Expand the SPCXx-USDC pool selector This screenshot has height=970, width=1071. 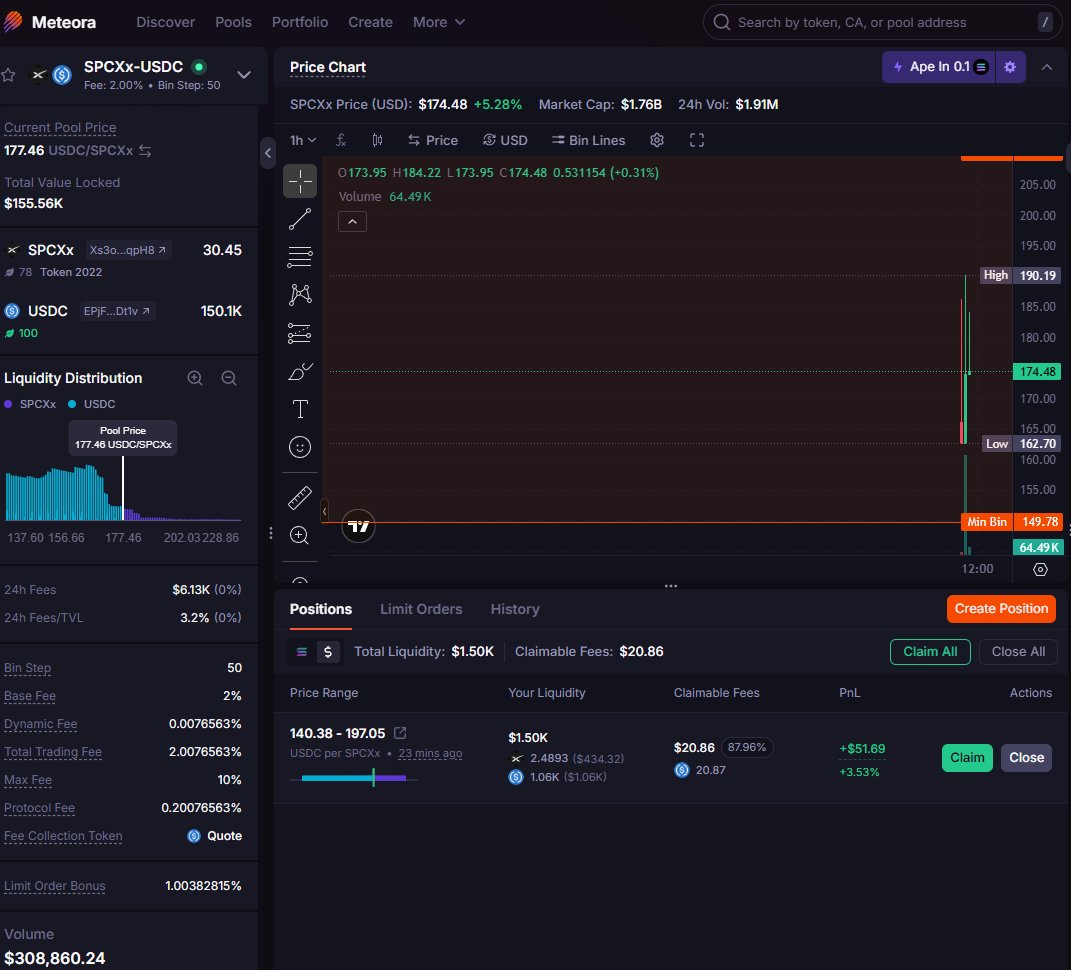click(x=244, y=74)
